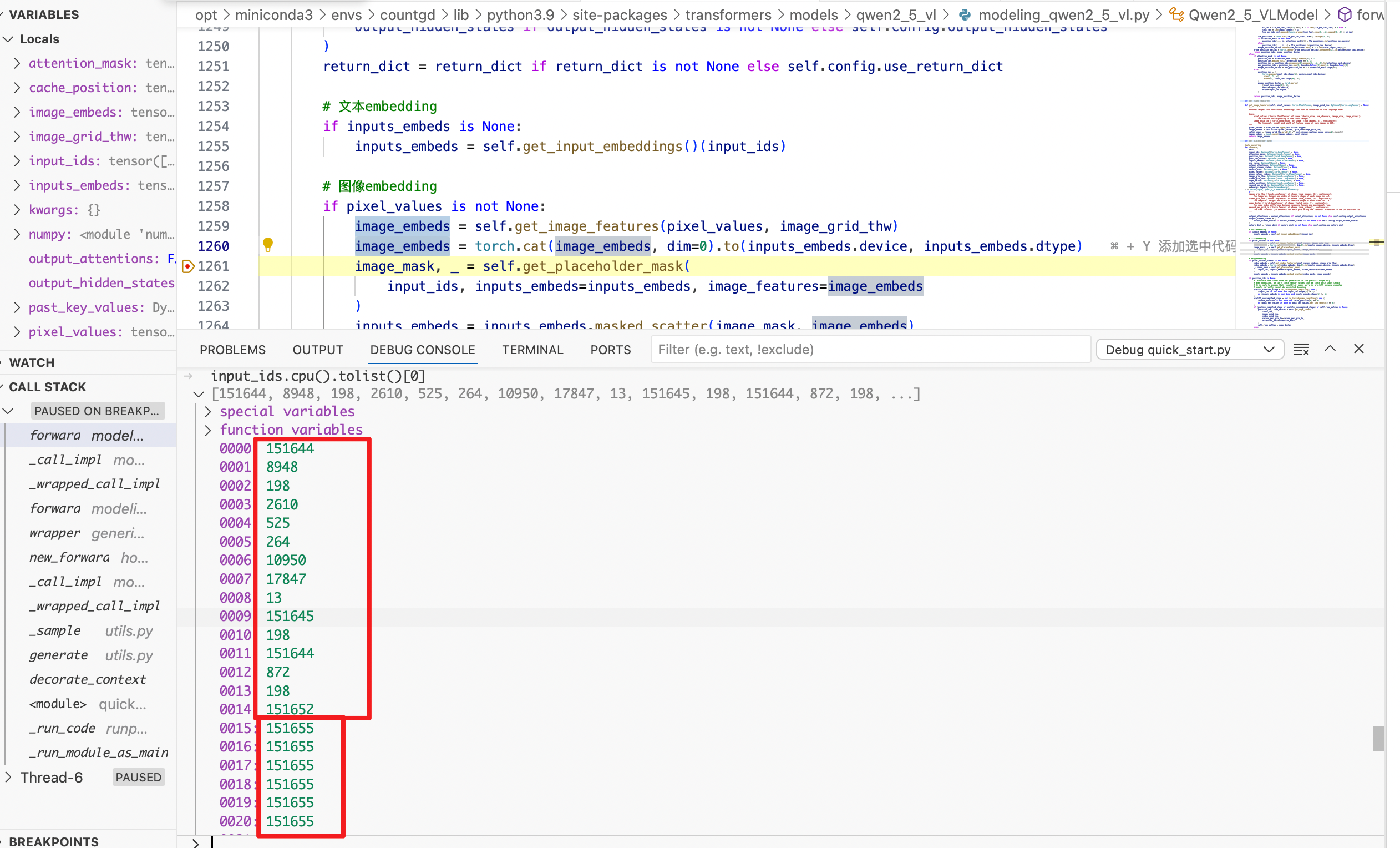Expand the attention_mask local variable

coord(17,63)
